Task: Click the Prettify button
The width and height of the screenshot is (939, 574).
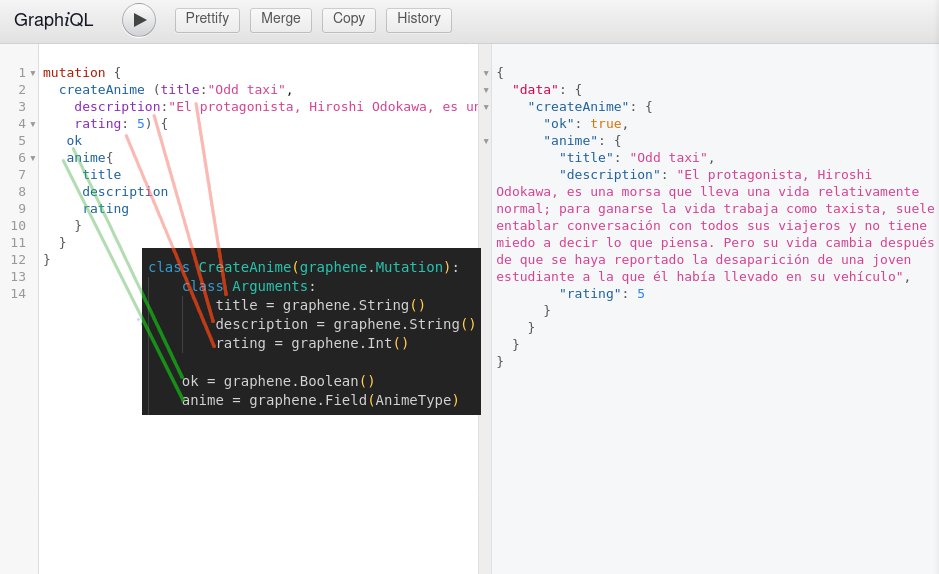Action: tap(207, 20)
